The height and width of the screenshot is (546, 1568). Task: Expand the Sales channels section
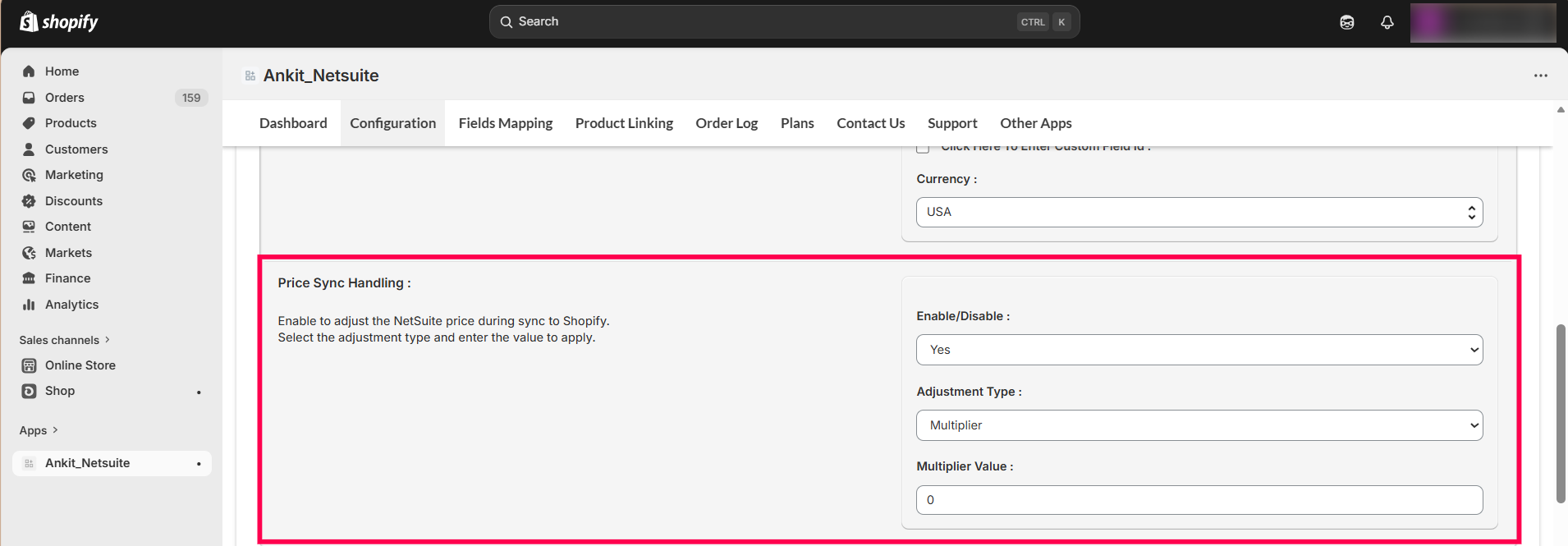[x=64, y=340]
